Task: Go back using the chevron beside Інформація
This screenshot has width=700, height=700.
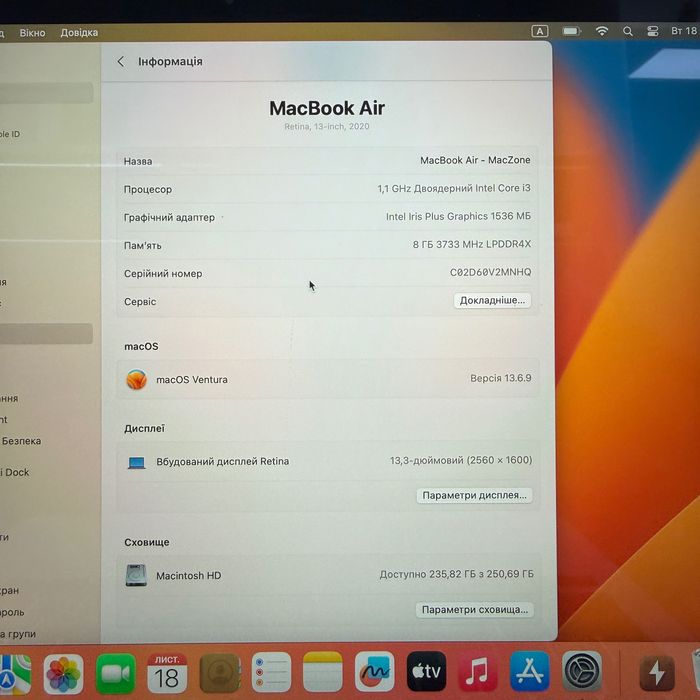Action: pos(121,61)
